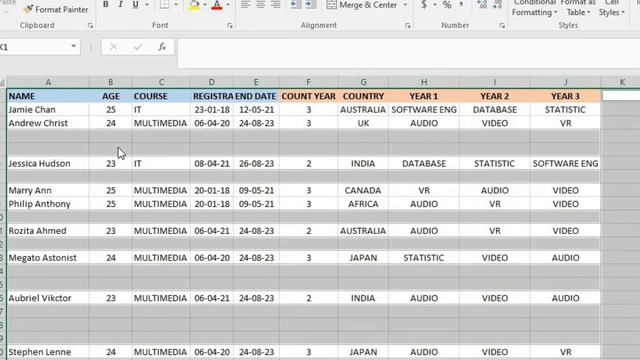Image resolution: width=640 pixels, height=360 pixels.
Task: Open the Font Color dropdown arrow
Action: 228,5
